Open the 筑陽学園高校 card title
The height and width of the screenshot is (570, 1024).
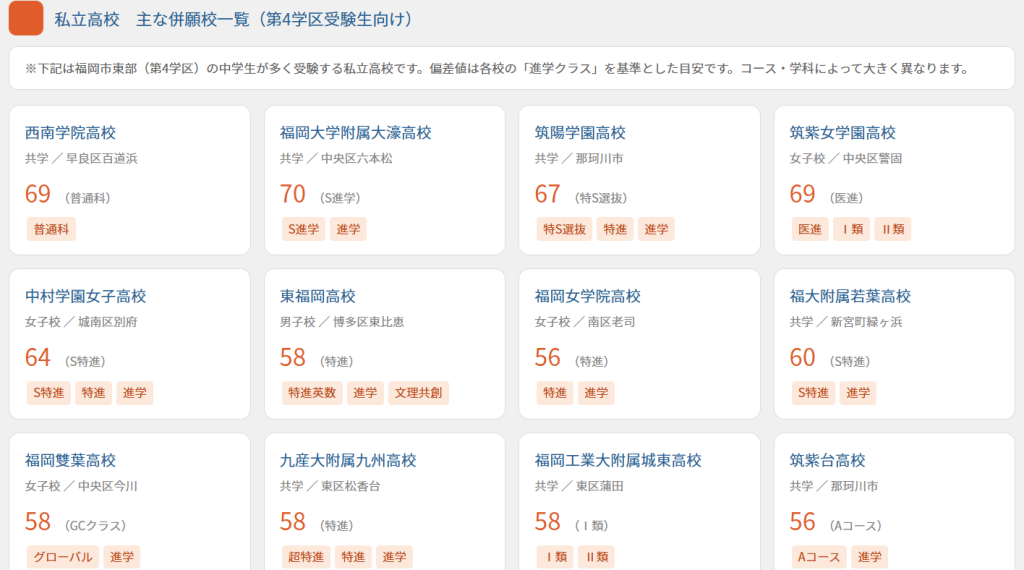(x=580, y=133)
